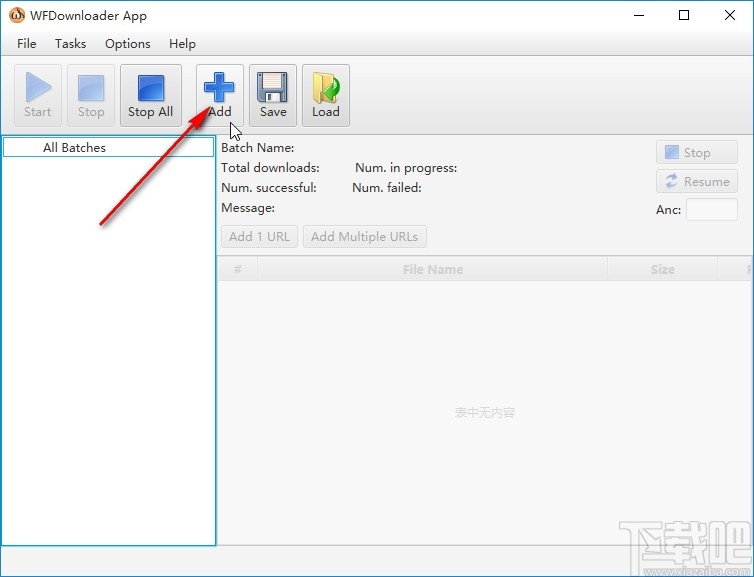Click the Stop All toolbar button
This screenshot has width=754, height=577.
point(151,95)
